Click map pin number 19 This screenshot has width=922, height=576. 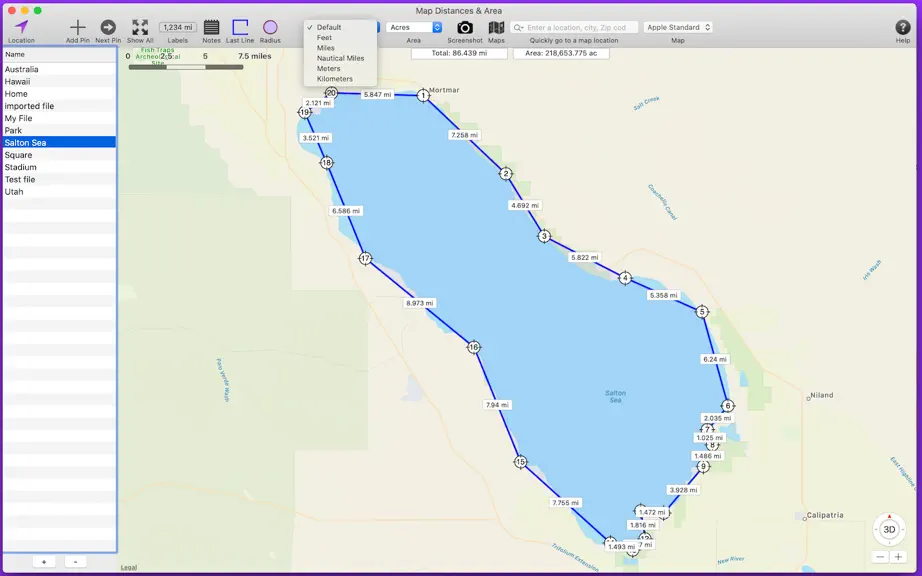tap(305, 112)
